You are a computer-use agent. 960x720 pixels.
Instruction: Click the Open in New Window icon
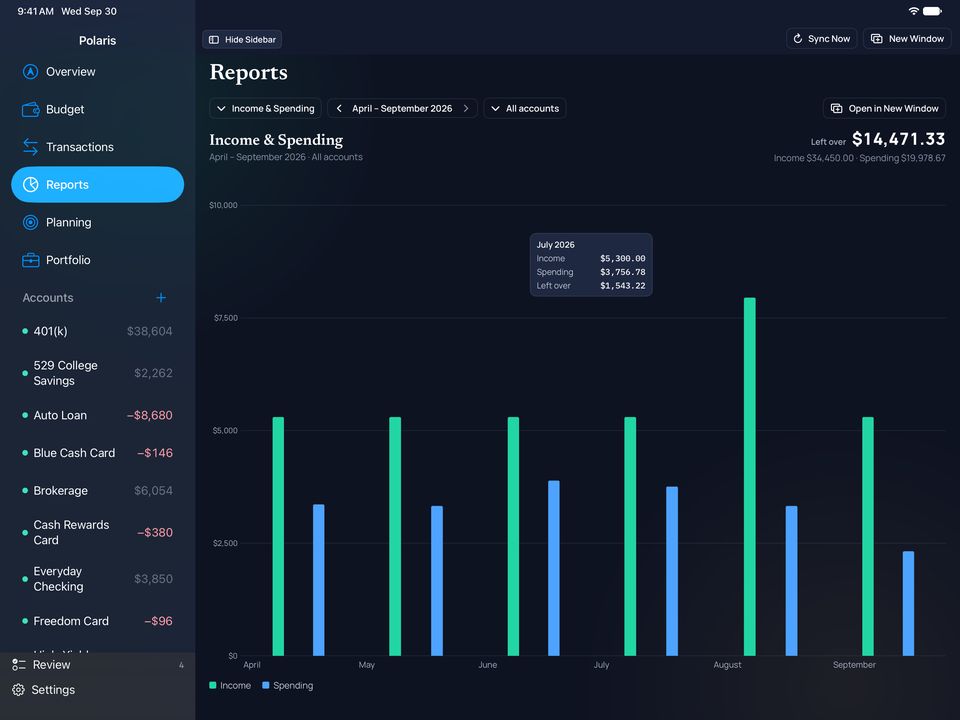(x=836, y=108)
